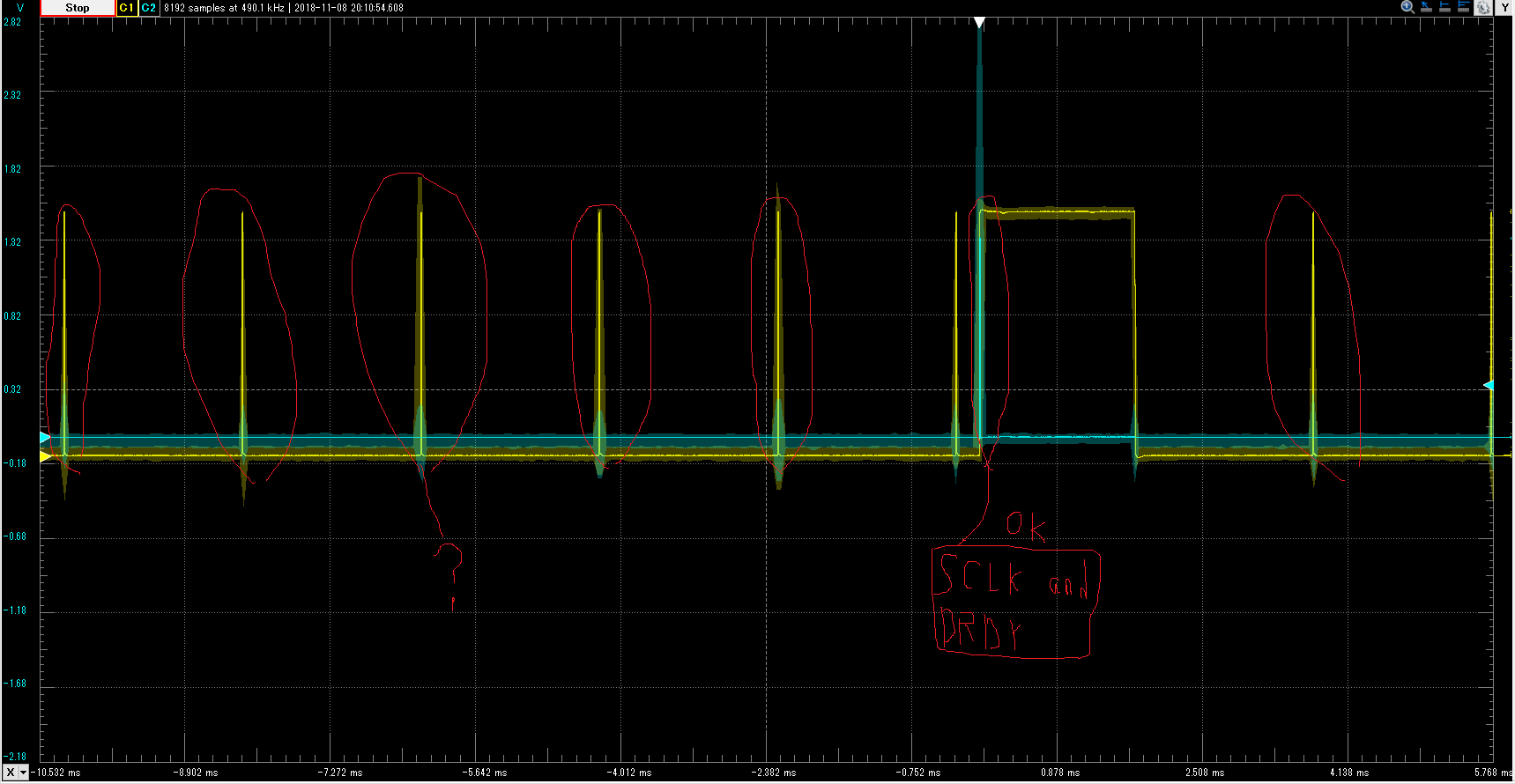Open the X cursor dropdown arrow
The image size is (1515, 784).
(24, 773)
